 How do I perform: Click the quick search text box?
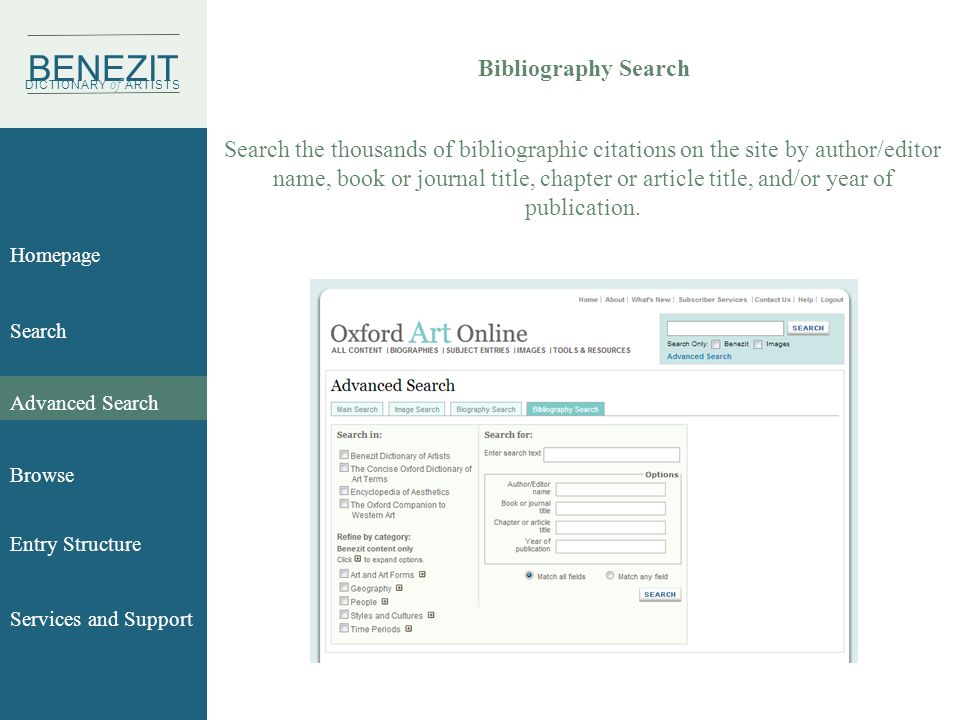coord(725,328)
